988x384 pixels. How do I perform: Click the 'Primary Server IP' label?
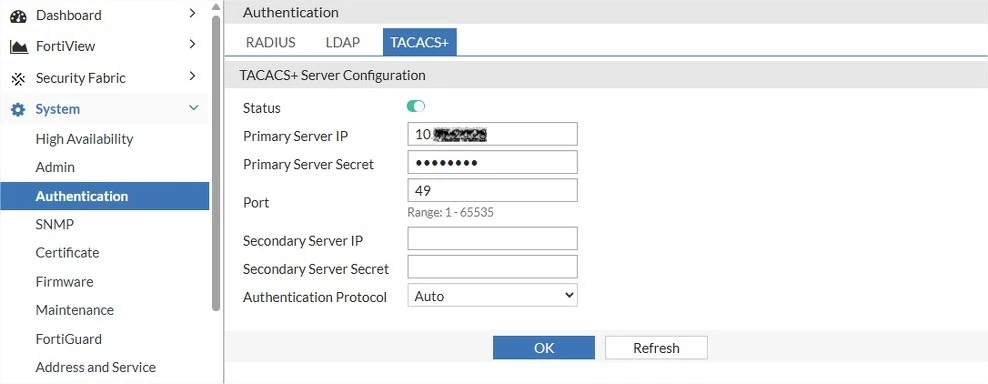[x=296, y=136]
